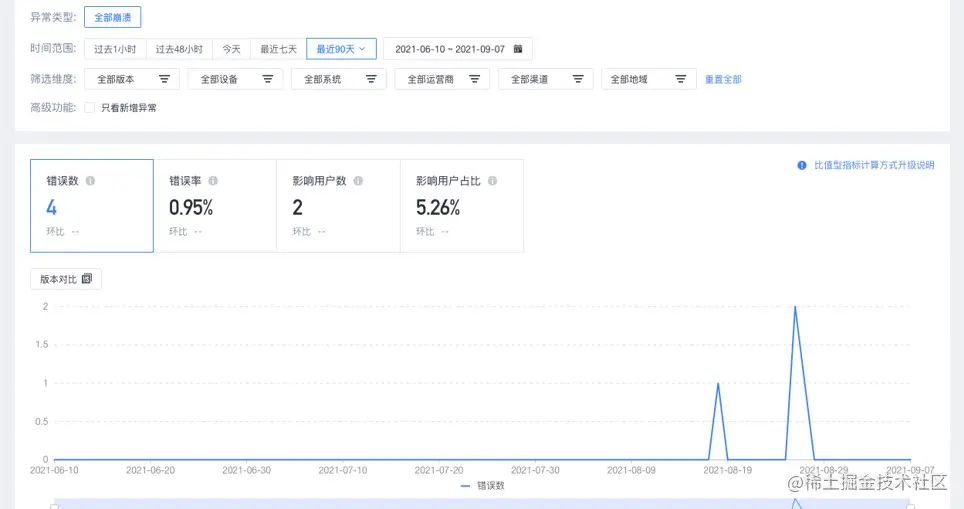Click the filter icon in 全部系统
This screenshot has width=964, height=509.
click(371, 79)
